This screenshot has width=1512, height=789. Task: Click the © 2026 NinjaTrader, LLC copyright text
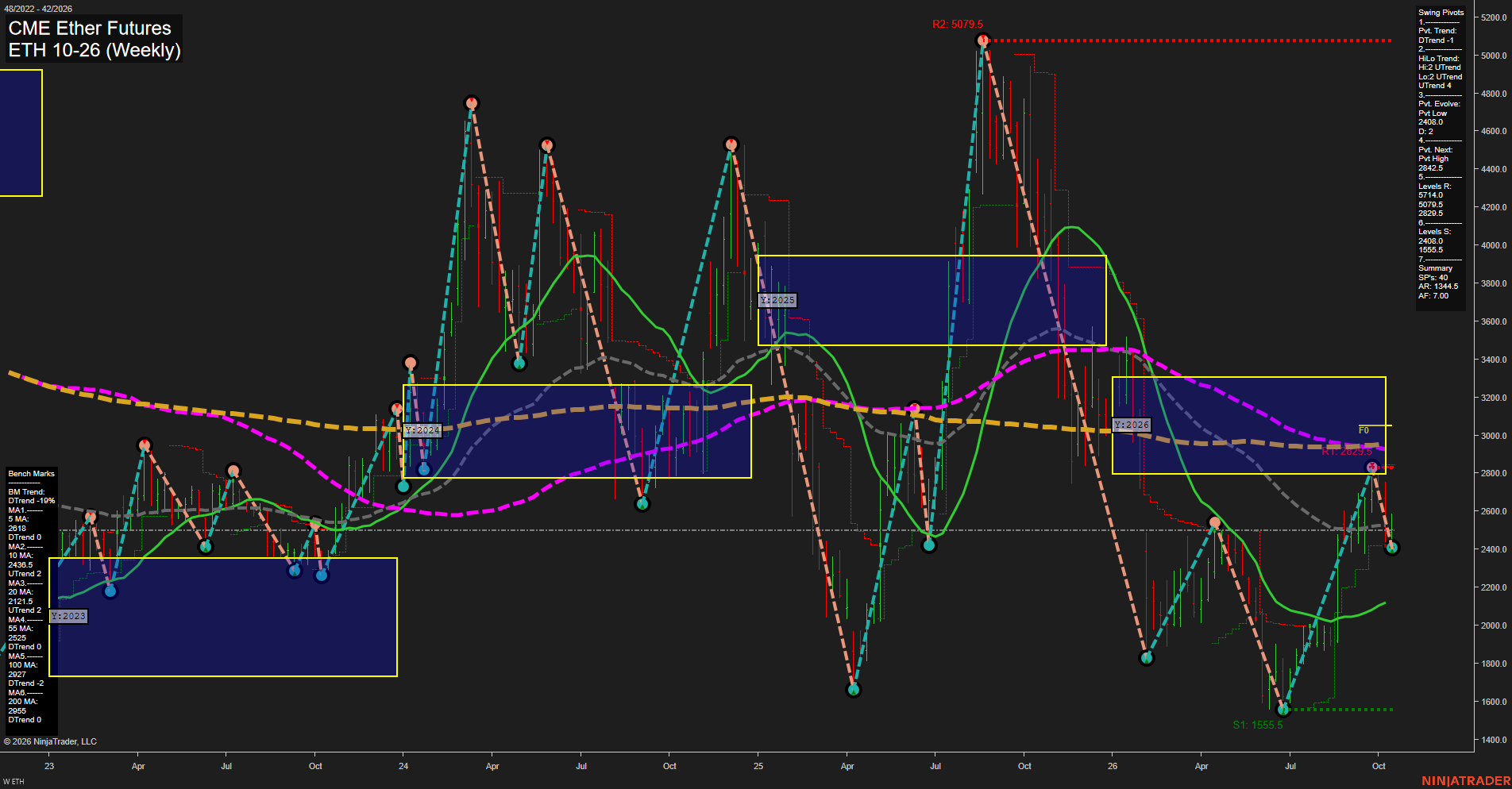(50, 741)
